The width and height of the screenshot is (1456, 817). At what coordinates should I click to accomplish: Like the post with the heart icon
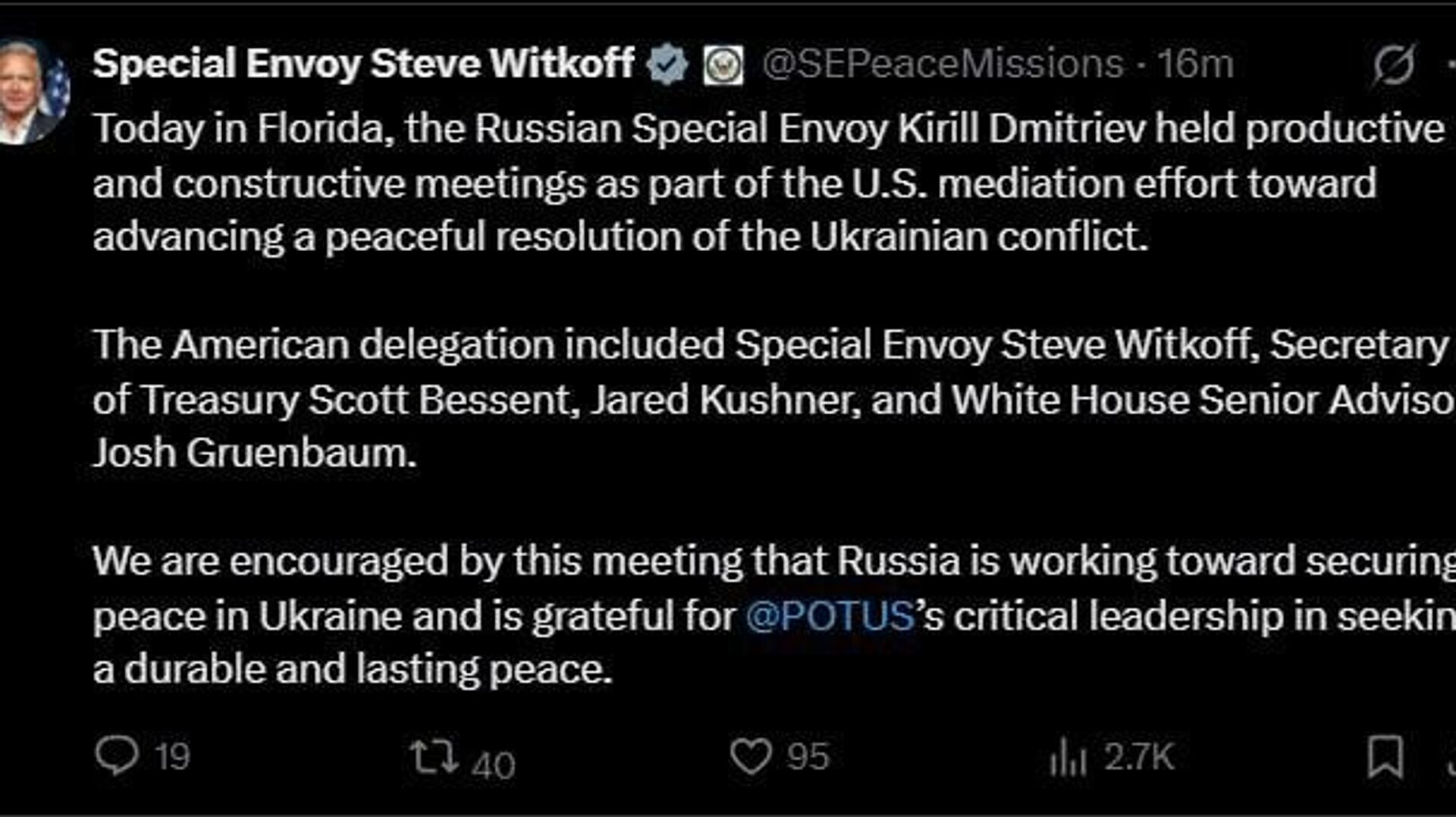pyautogui.click(x=750, y=756)
